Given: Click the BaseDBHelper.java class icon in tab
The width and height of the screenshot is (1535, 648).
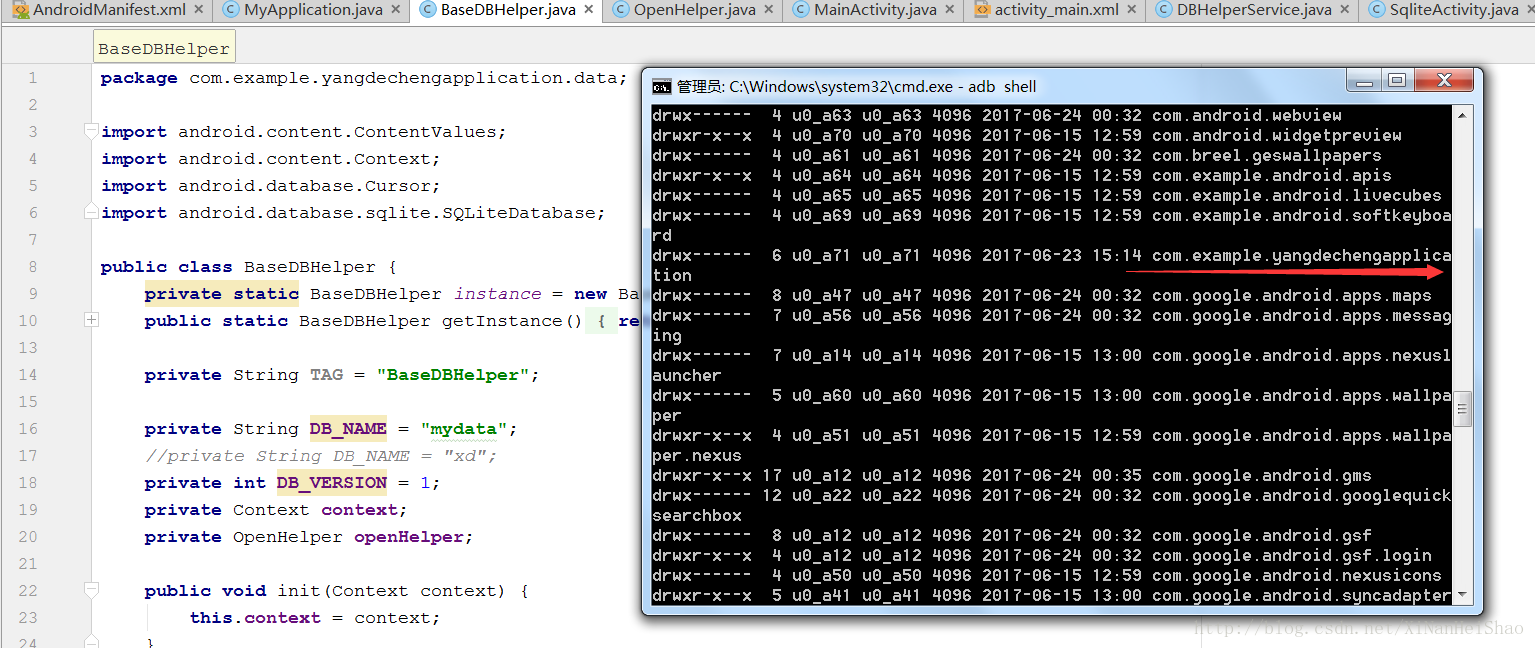Looking at the screenshot, I should coord(428,10).
